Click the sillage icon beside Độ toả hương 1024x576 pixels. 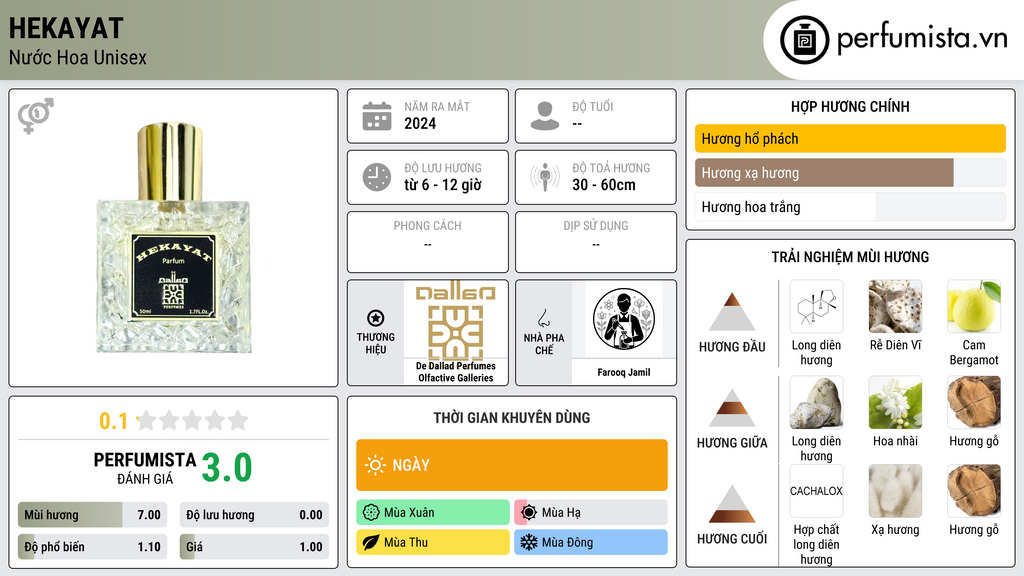(x=545, y=177)
